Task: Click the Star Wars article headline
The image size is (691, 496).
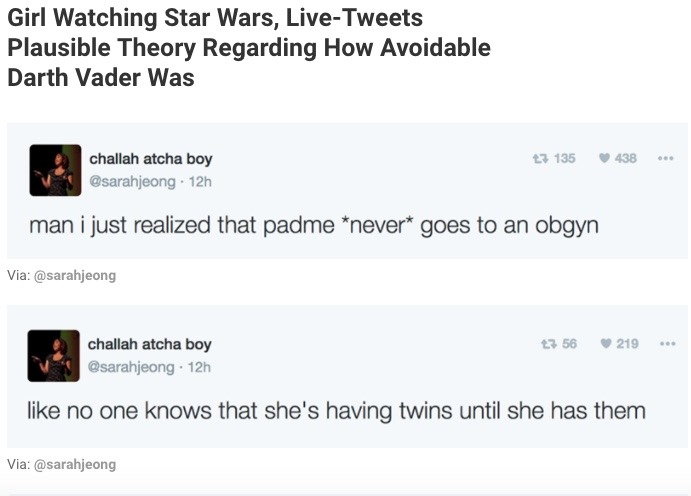Action: [x=248, y=47]
